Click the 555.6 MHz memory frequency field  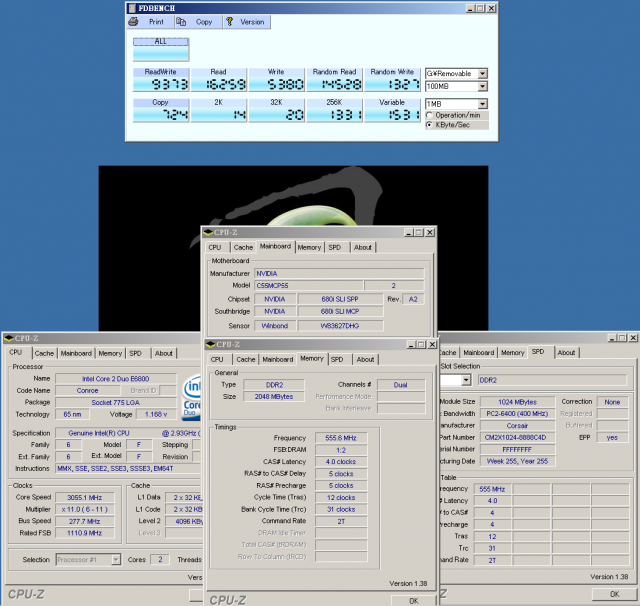tap(341, 438)
